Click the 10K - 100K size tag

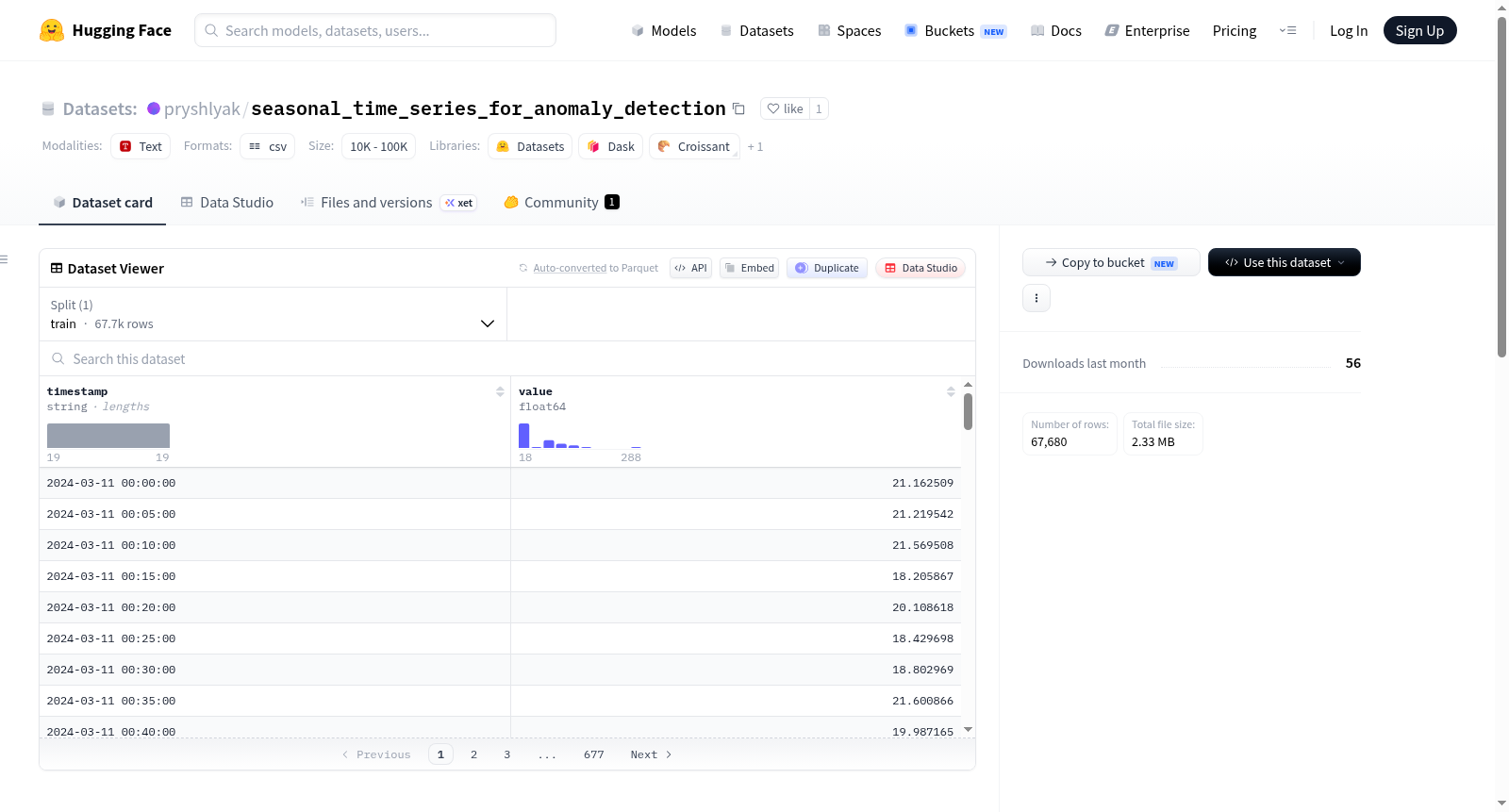pos(379,146)
